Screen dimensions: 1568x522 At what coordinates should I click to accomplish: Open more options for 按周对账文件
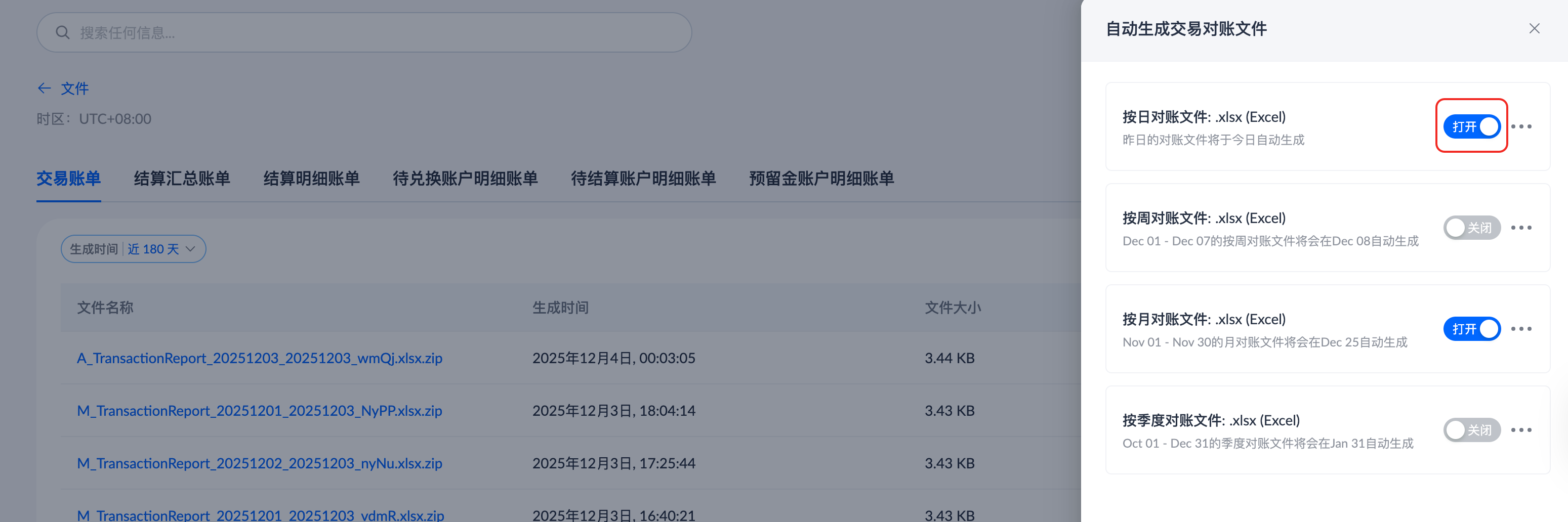pos(1520,228)
